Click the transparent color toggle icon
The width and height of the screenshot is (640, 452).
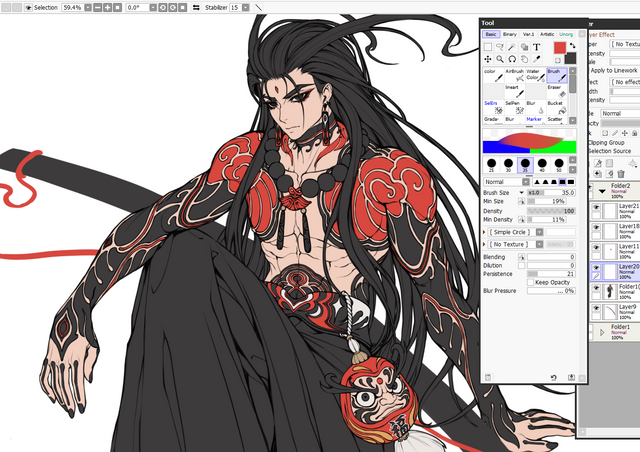(558, 60)
